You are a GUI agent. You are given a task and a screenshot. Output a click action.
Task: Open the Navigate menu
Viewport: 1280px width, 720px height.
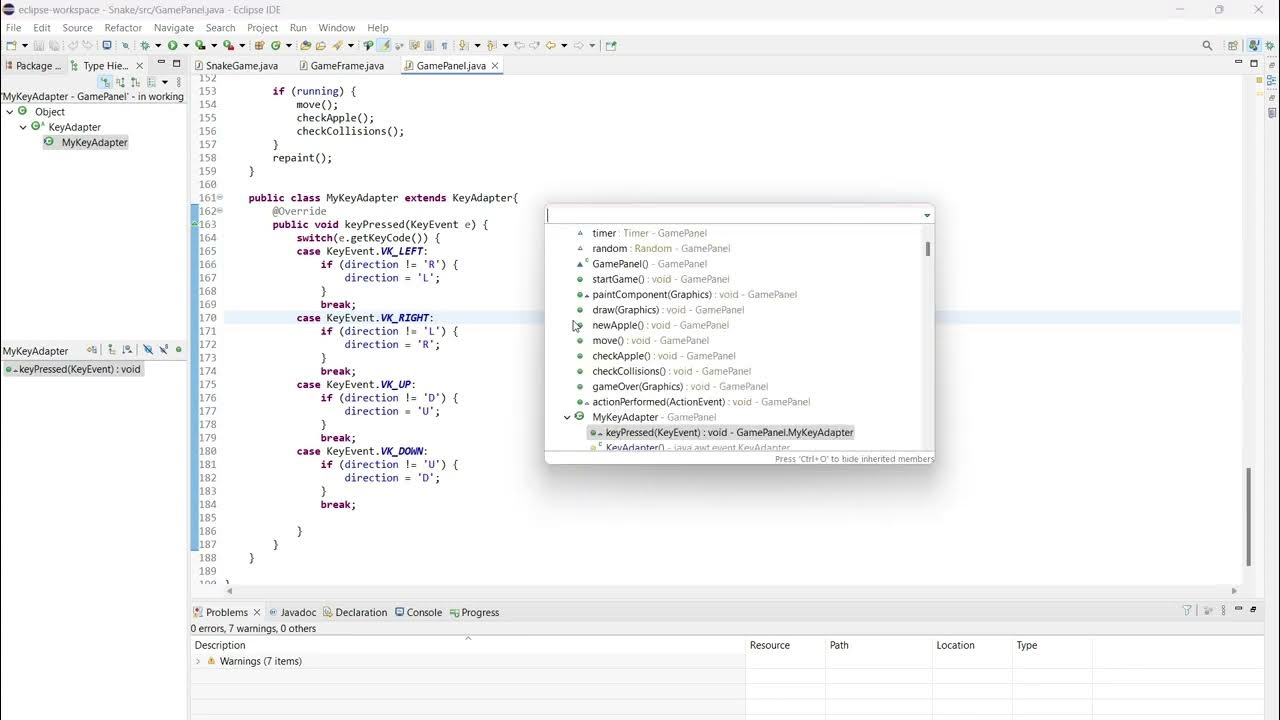pyautogui.click(x=174, y=28)
